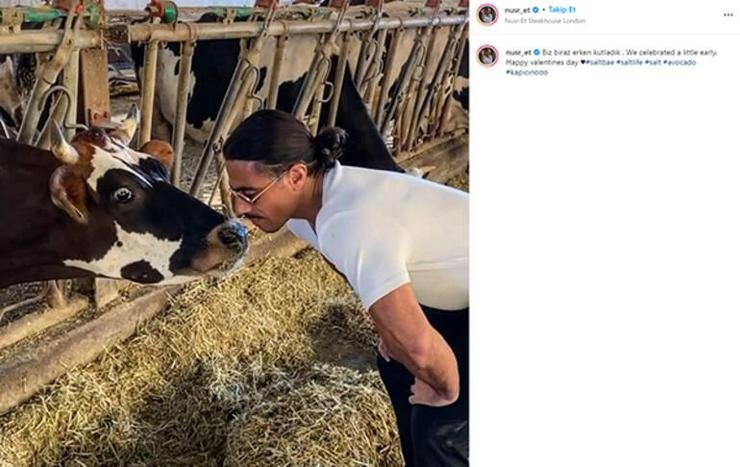Screen dimensions: 740x467
Task: Click the black heart emoji in caption
Action: [583, 62]
